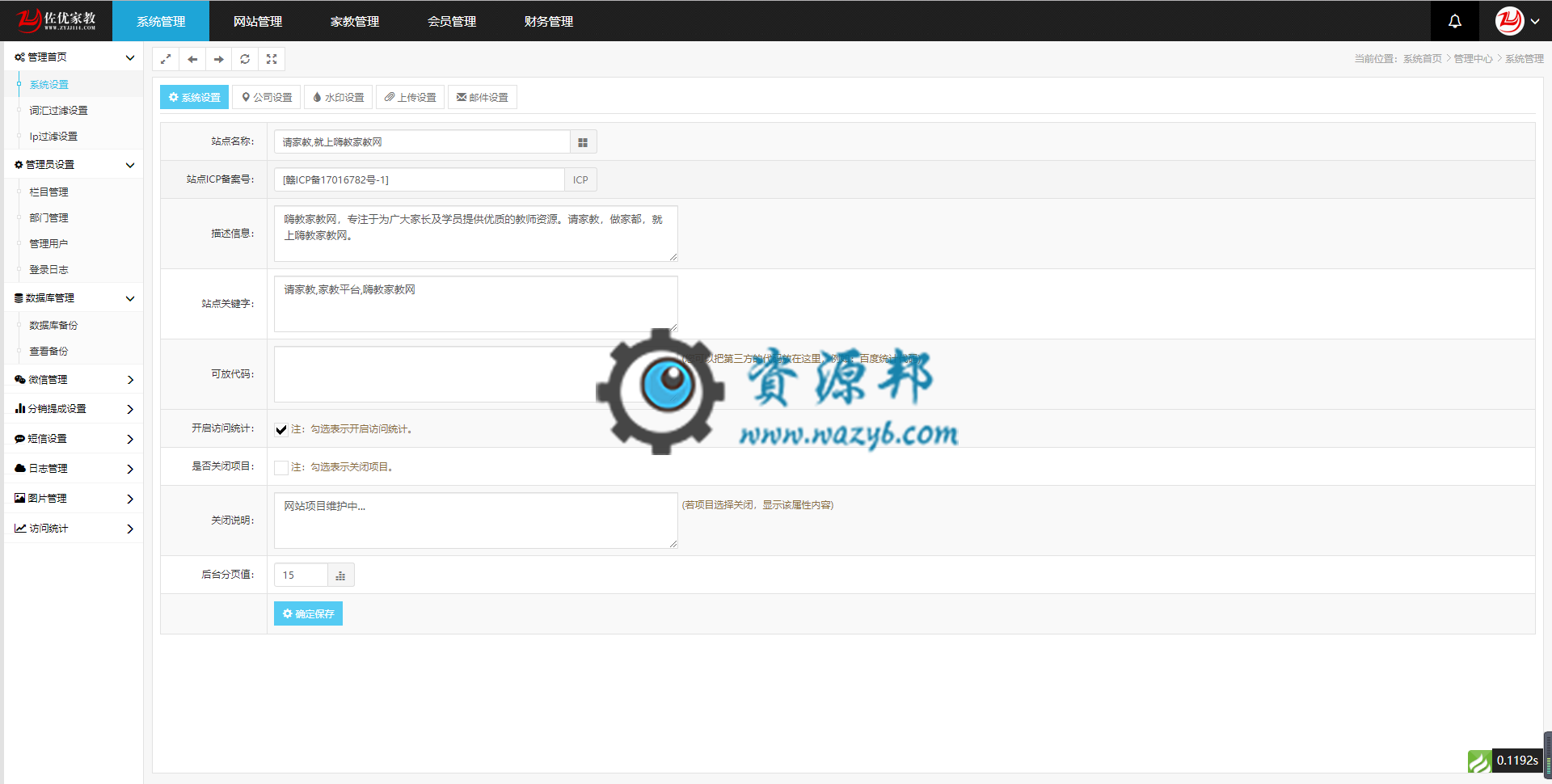This screenshot has width=1552, height=784.
Task: Click the 数据库管理 database icon
Action: tap(19, 298)
